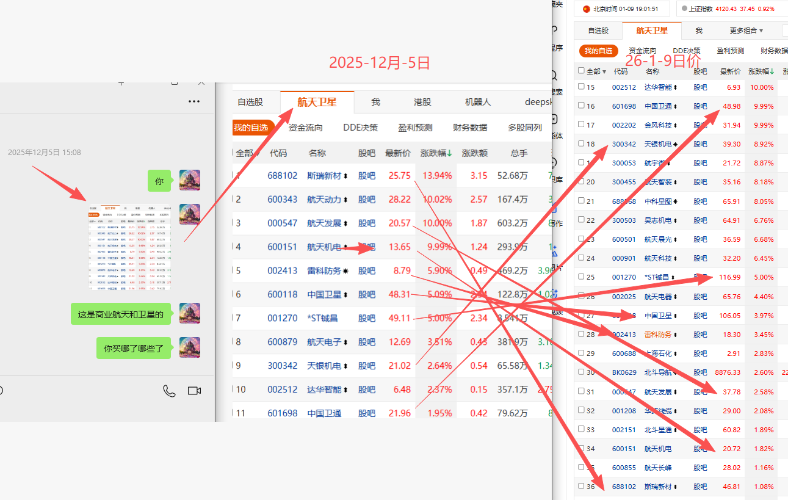Open stock code 600343 in row 2
Image resolution: width=788 pixels, height=500 pixels.
[282, 199]
